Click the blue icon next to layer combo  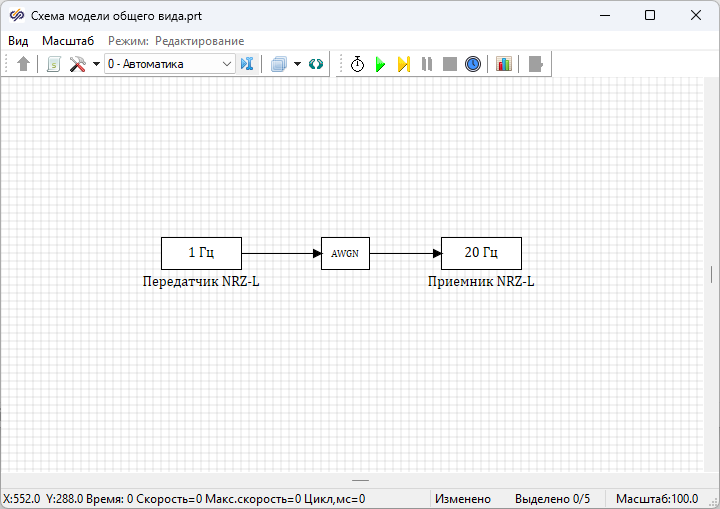(247, 64)
